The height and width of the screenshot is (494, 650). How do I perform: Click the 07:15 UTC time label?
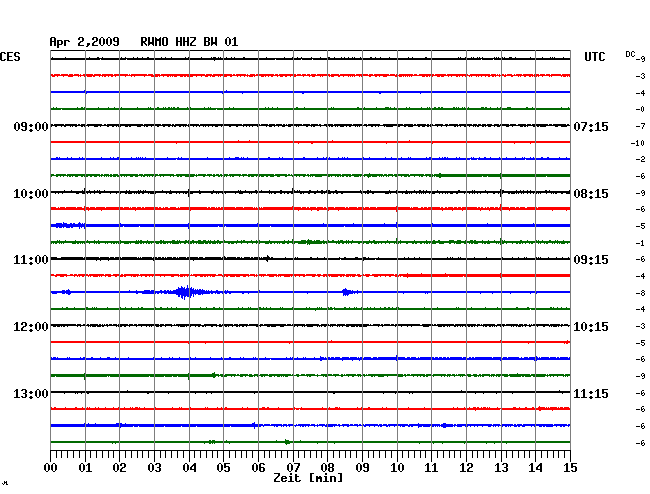(x=591, y=126)
